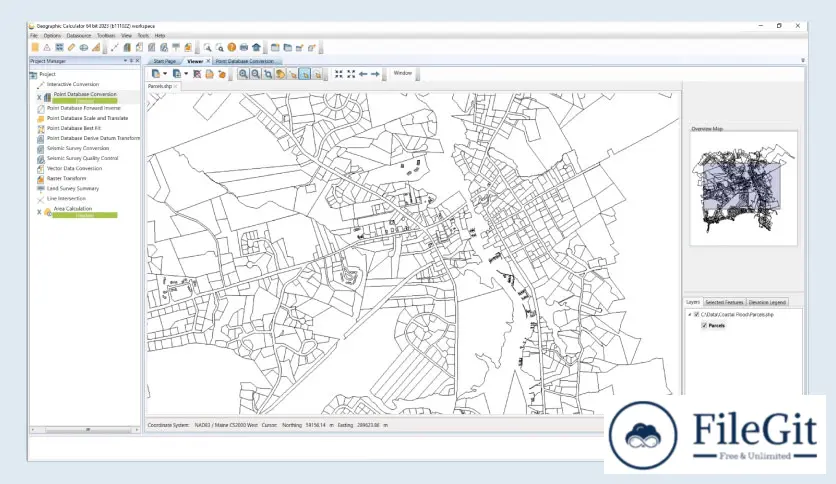Select the zoom to window tool
This screenshot has height=484, width=836.
tap(268, 74)
